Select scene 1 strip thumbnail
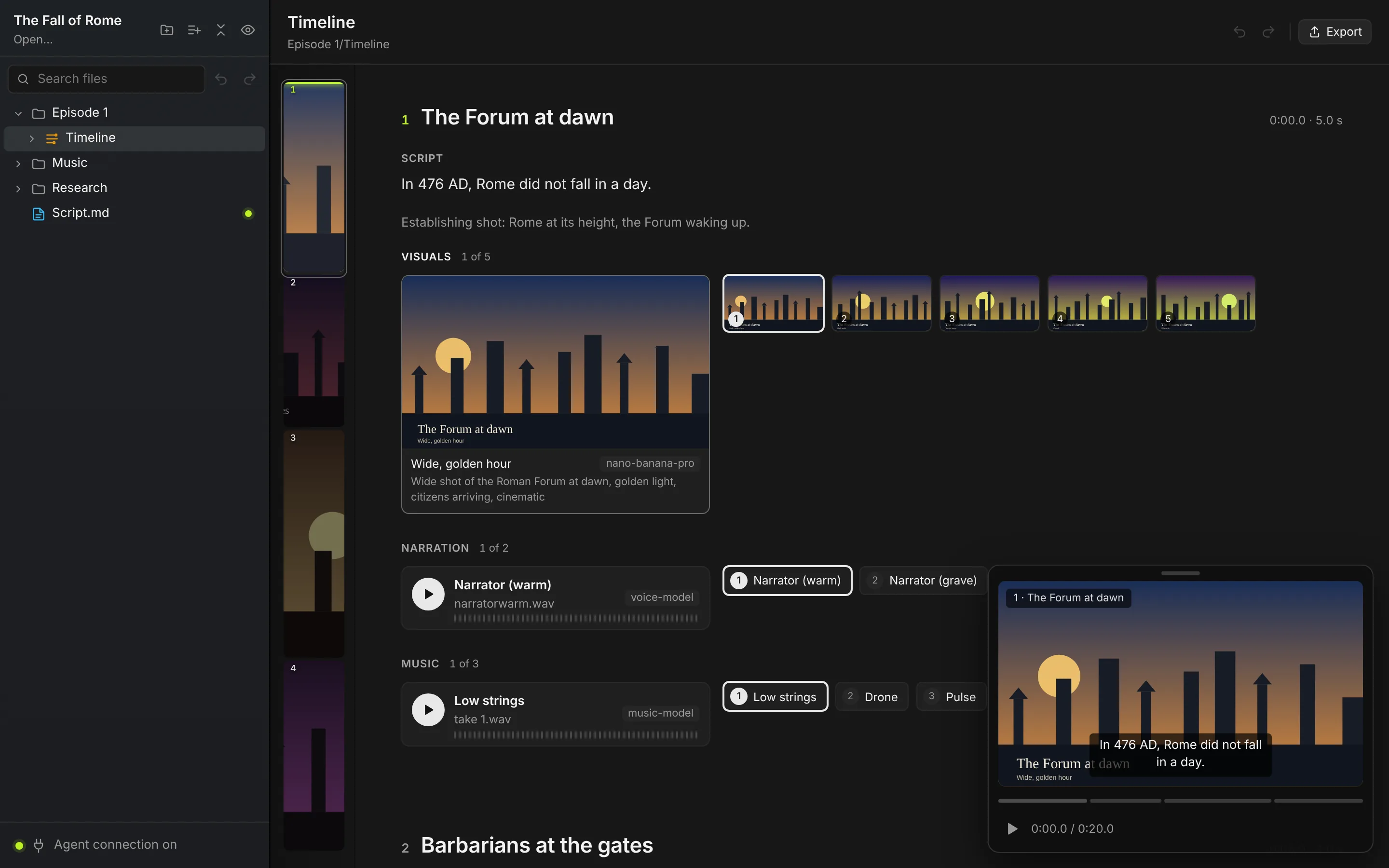The width and height of the screenshot is (1389, 868). [x=314, y=178]
